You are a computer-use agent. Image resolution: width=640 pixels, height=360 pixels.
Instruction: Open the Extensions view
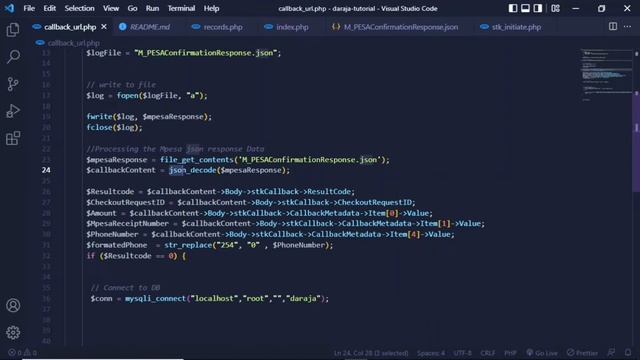pos(13,138)
